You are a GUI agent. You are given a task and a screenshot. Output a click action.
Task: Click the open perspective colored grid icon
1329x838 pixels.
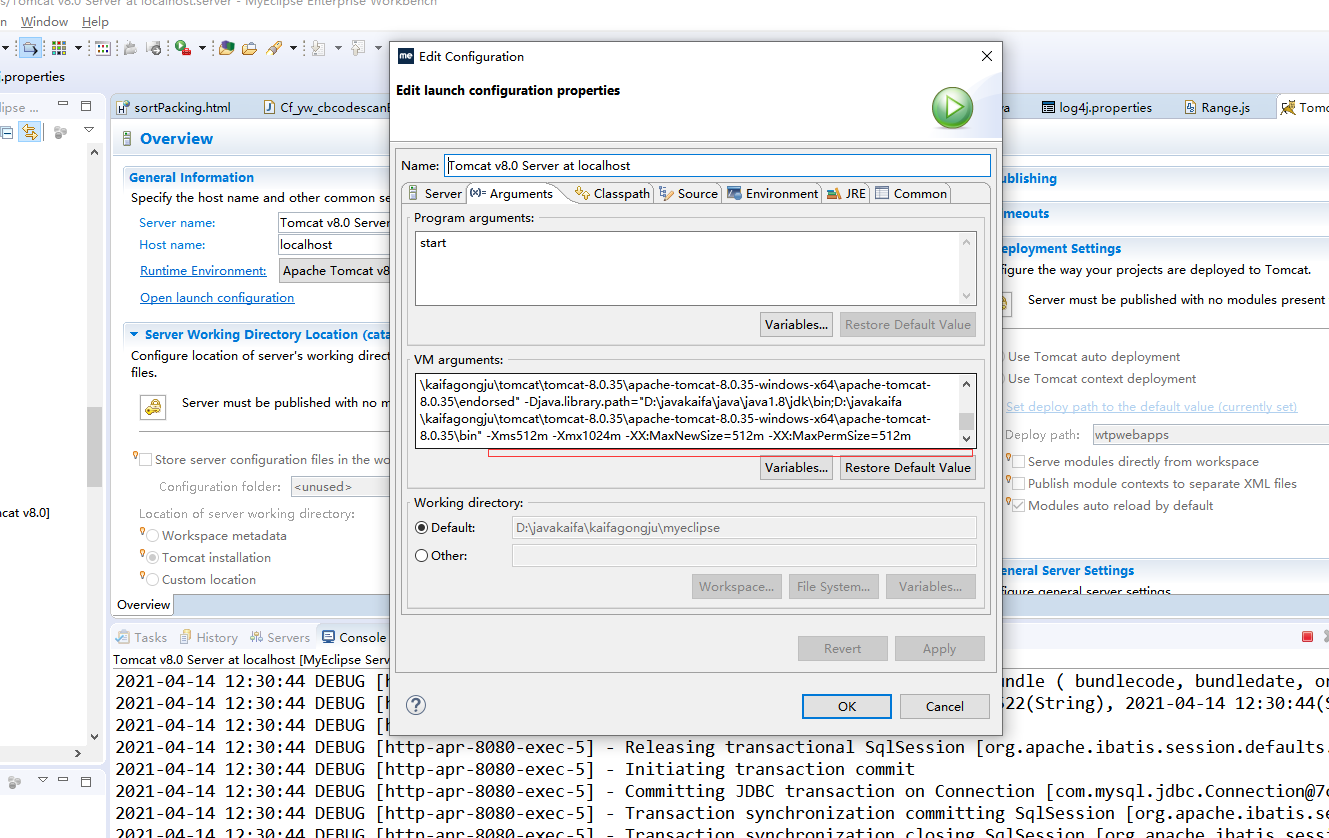point(59,48)
